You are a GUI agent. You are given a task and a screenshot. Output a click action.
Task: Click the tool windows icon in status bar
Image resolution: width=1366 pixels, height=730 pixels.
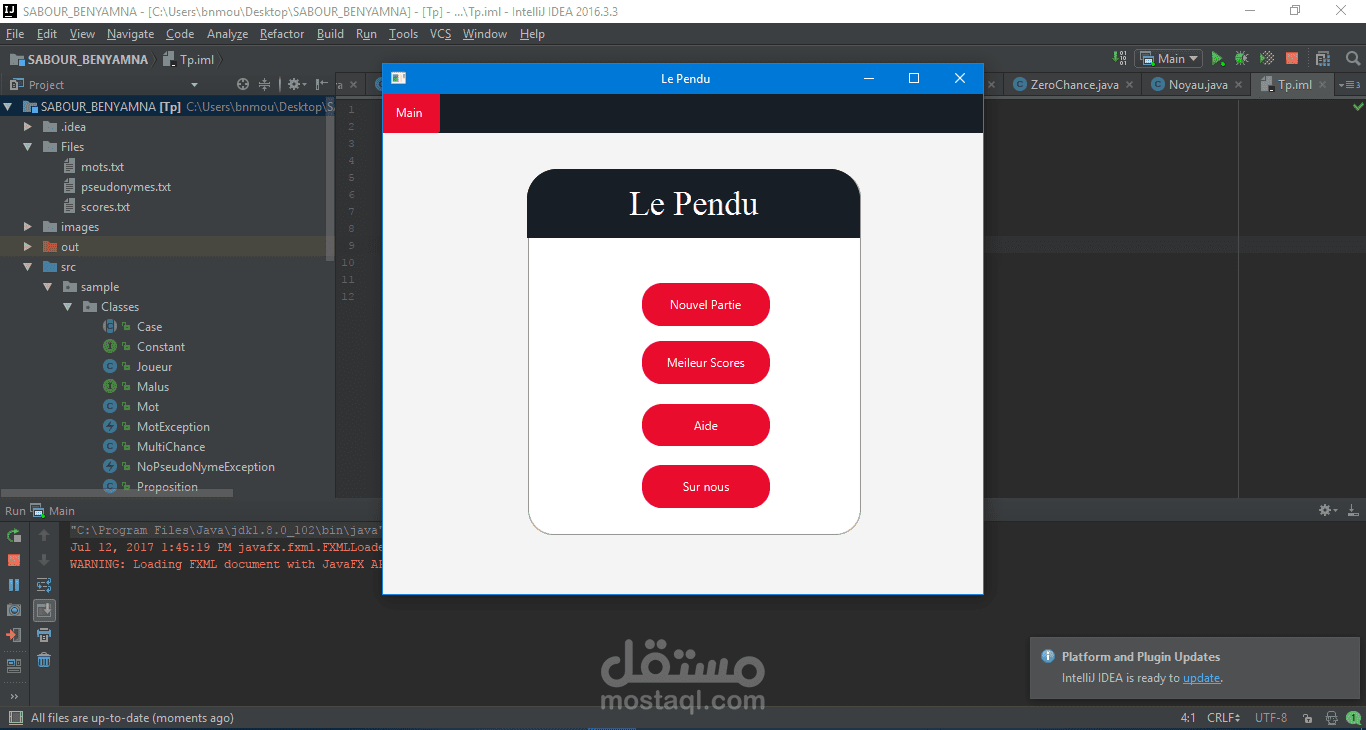(x=15, y=717)
